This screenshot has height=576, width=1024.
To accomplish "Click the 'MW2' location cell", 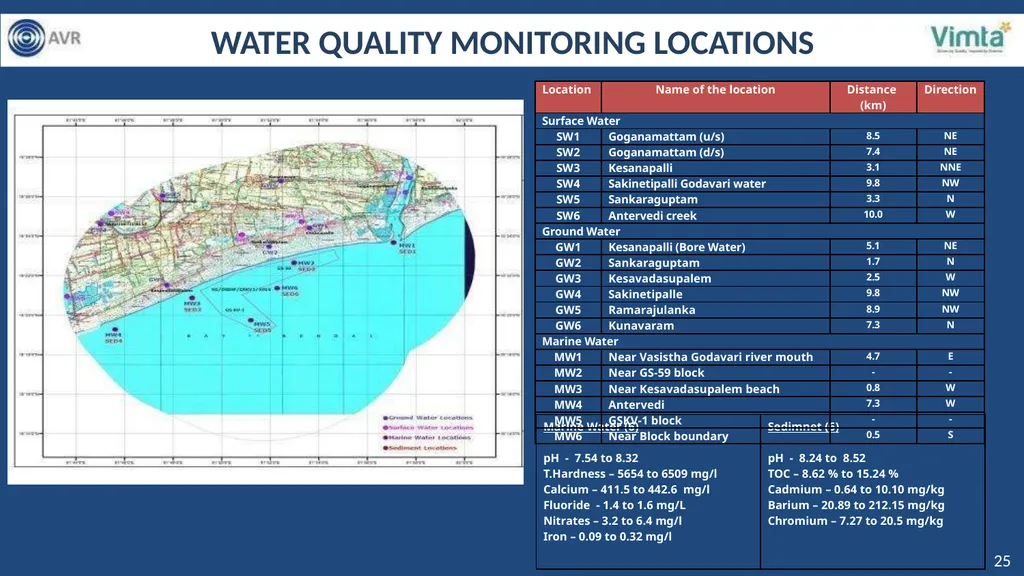I will [x=568, y=373].
